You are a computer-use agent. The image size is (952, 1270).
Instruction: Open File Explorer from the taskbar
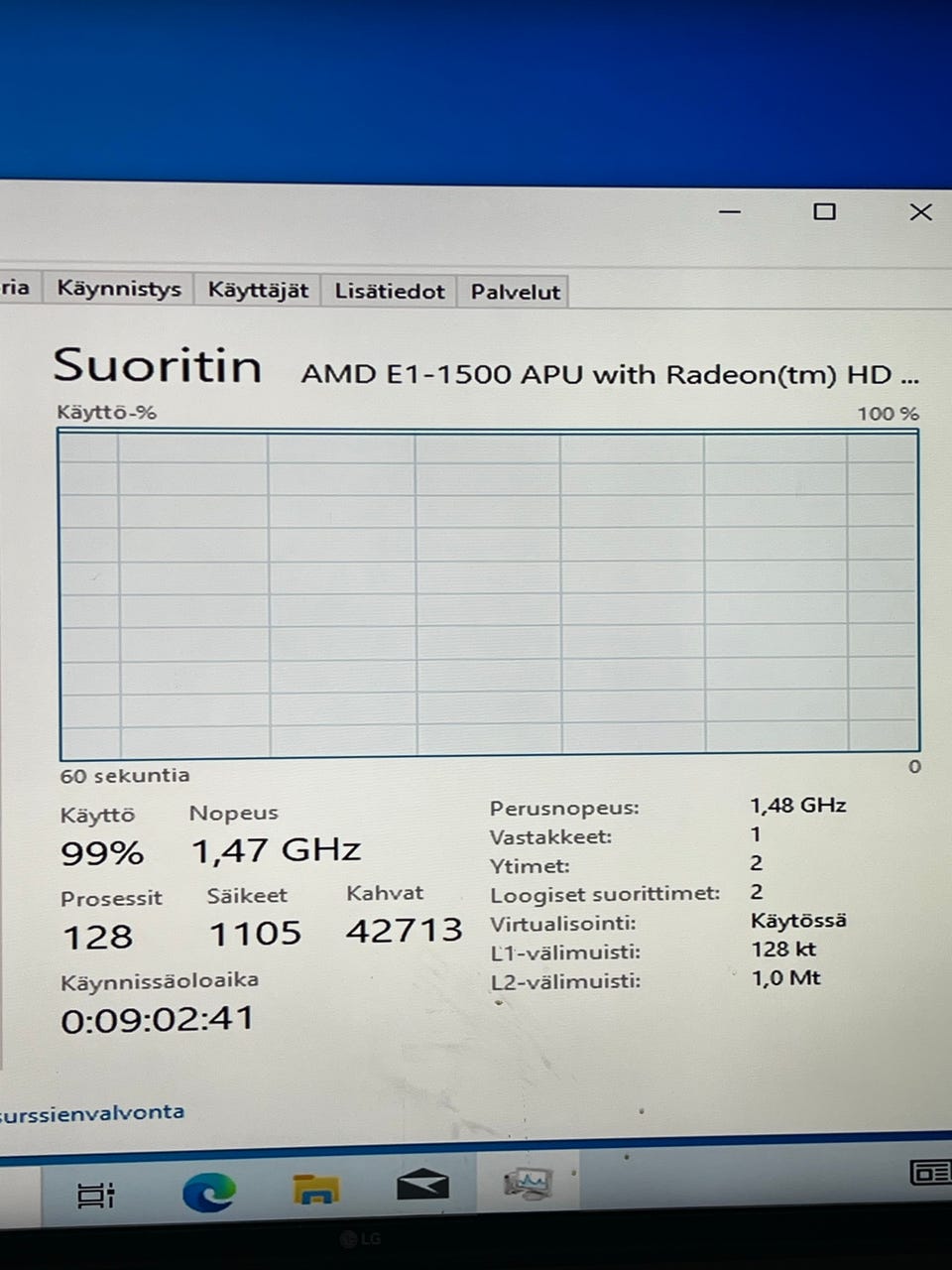click(316, 1188)
